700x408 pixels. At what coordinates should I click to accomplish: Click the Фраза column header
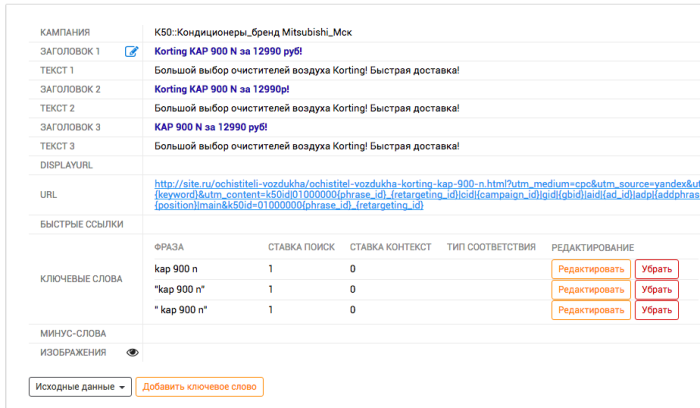click(x=169, y=247)
